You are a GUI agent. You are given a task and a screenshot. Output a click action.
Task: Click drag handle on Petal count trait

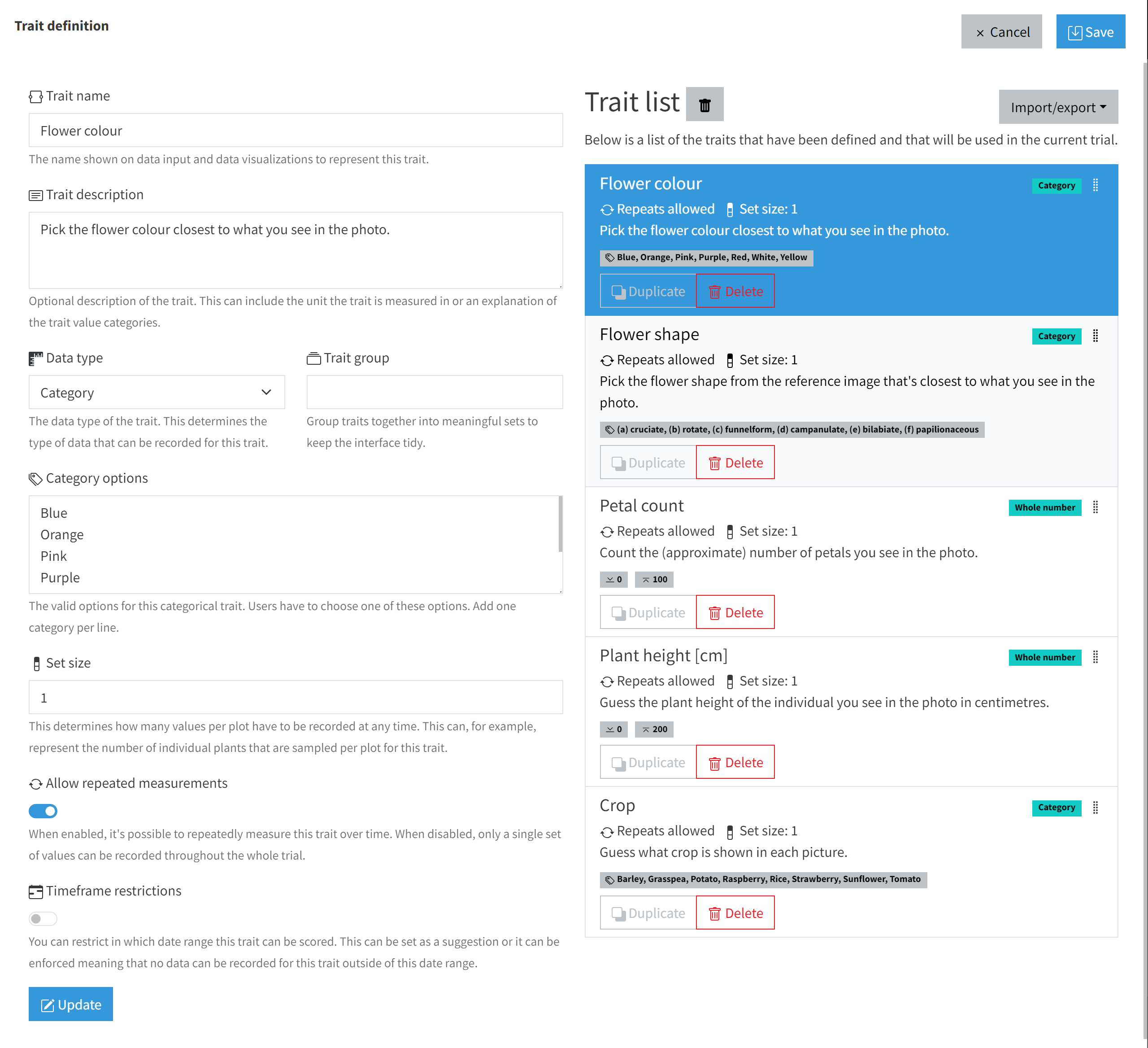point(1095,507)
